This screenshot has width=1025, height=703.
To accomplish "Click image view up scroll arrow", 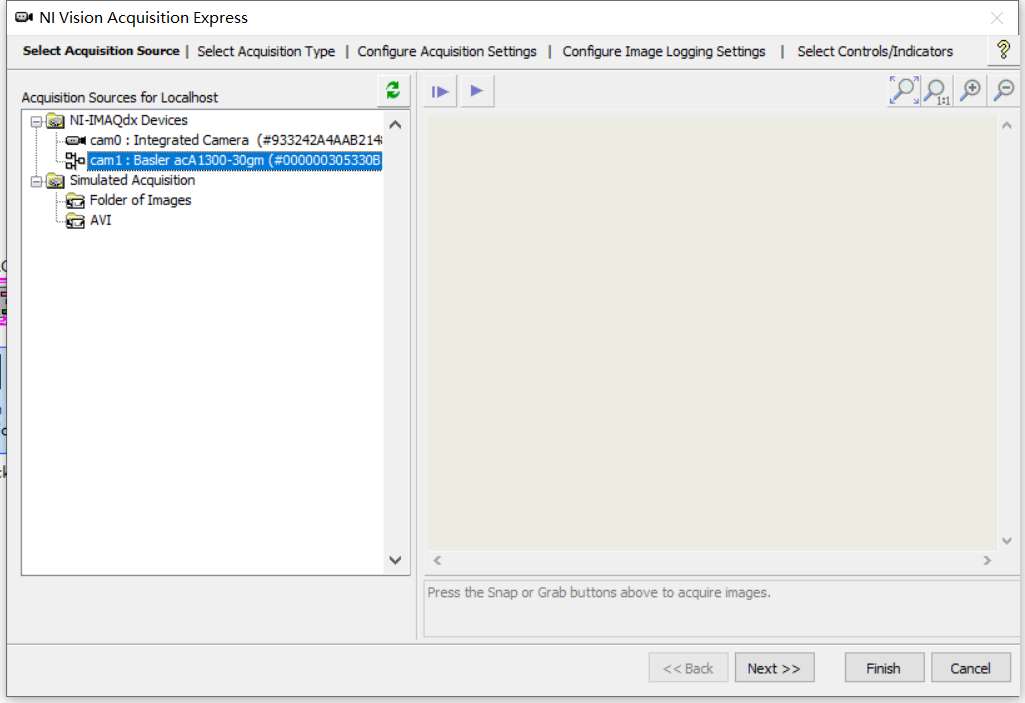I will [1007, 125].
